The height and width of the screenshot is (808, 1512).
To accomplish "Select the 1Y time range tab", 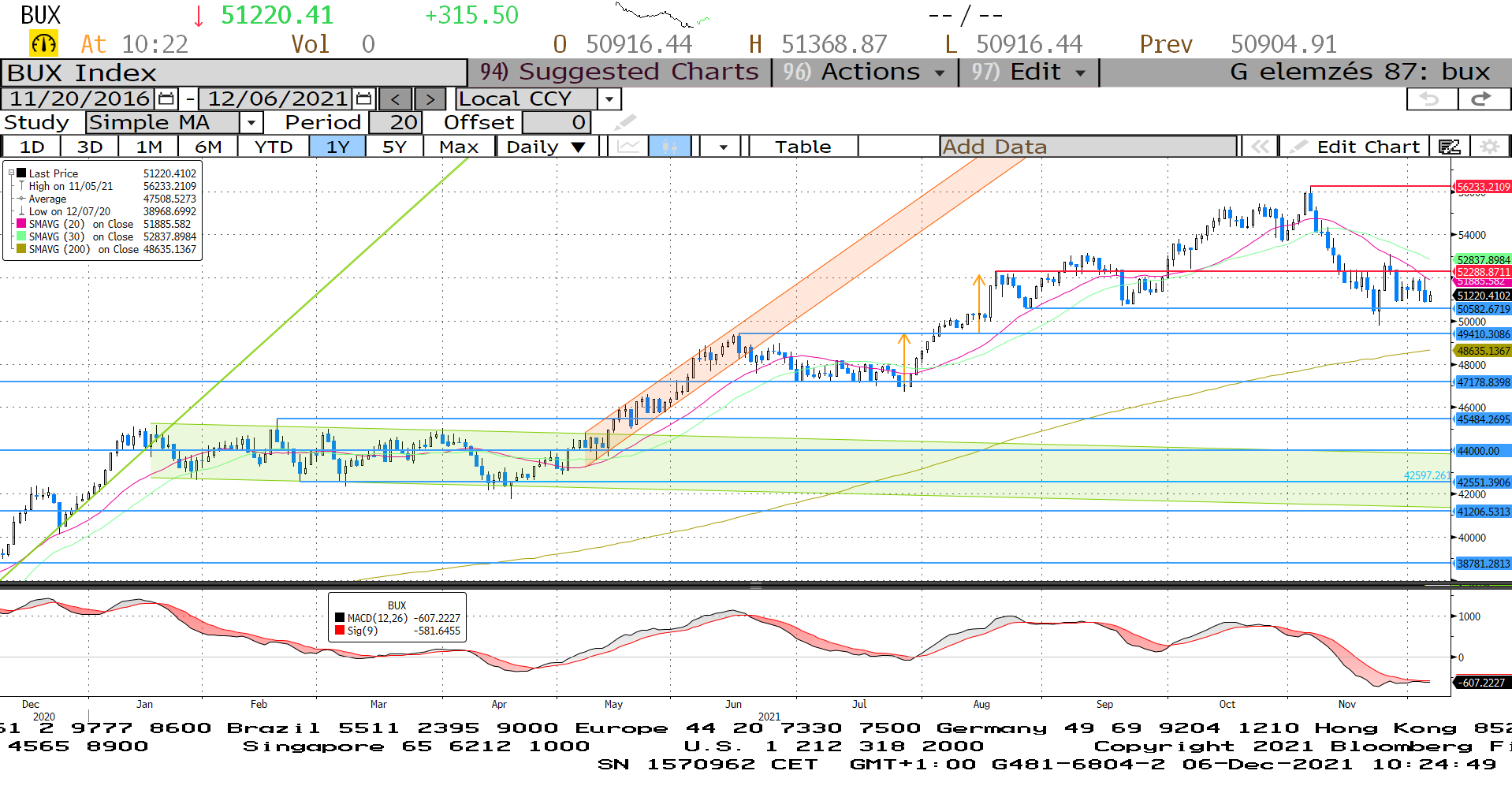I will pos(337,147).
